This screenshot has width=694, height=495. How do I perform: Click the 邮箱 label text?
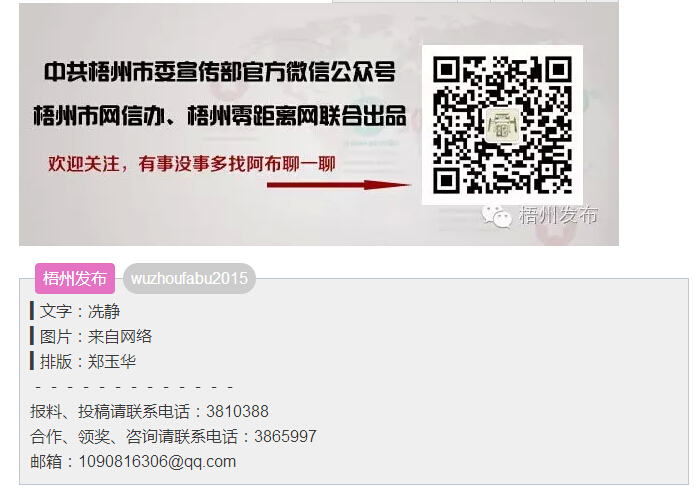[46, 462]
